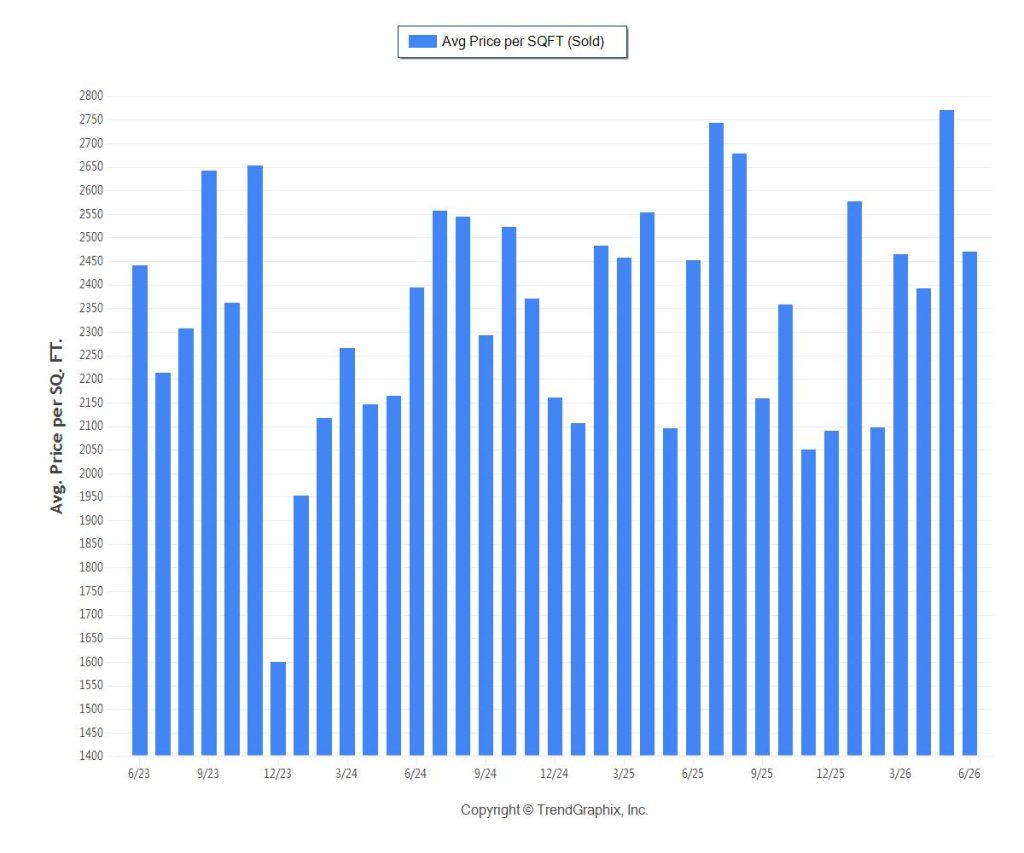Click the bar above the 6/25 label
Screen dimensions: 1024x853
pos(693,507)
